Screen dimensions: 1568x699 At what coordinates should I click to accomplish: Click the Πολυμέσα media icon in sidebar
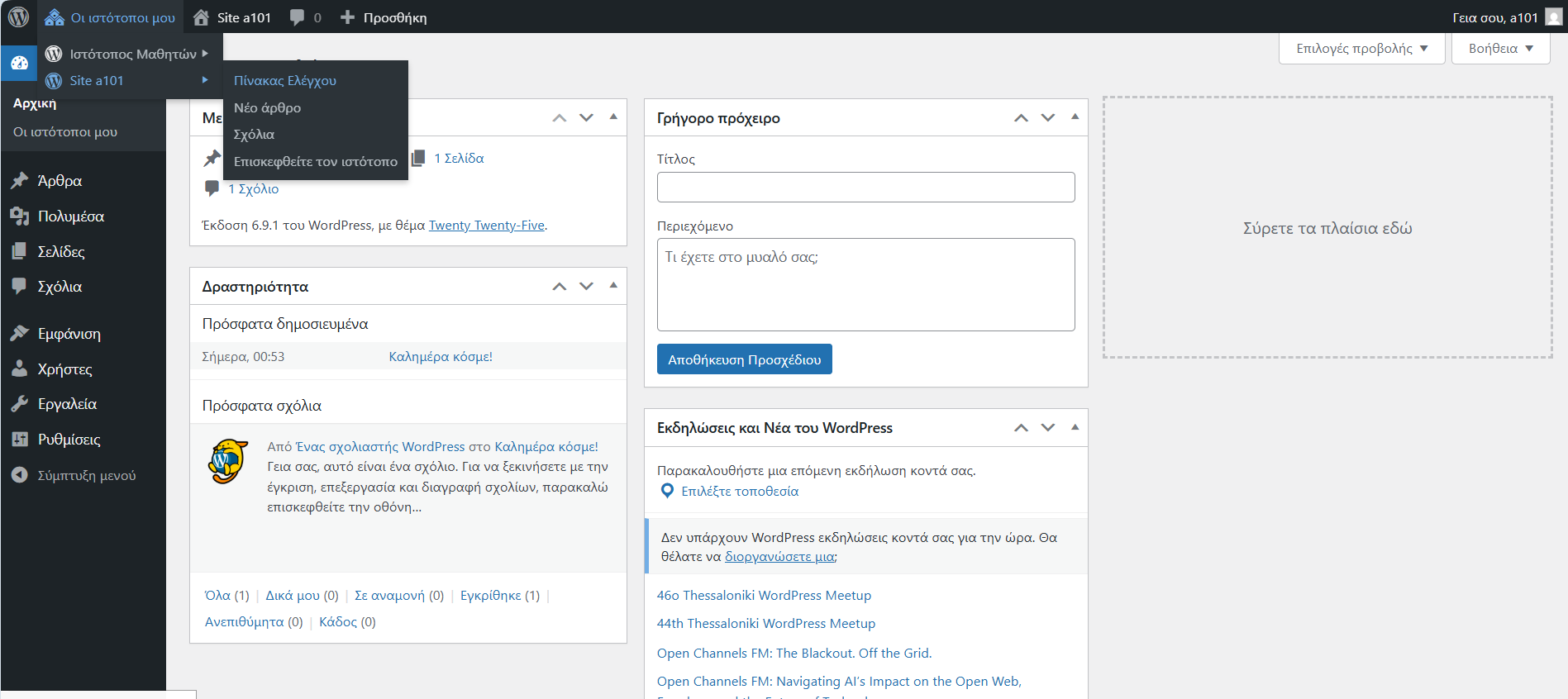(20, 216)
